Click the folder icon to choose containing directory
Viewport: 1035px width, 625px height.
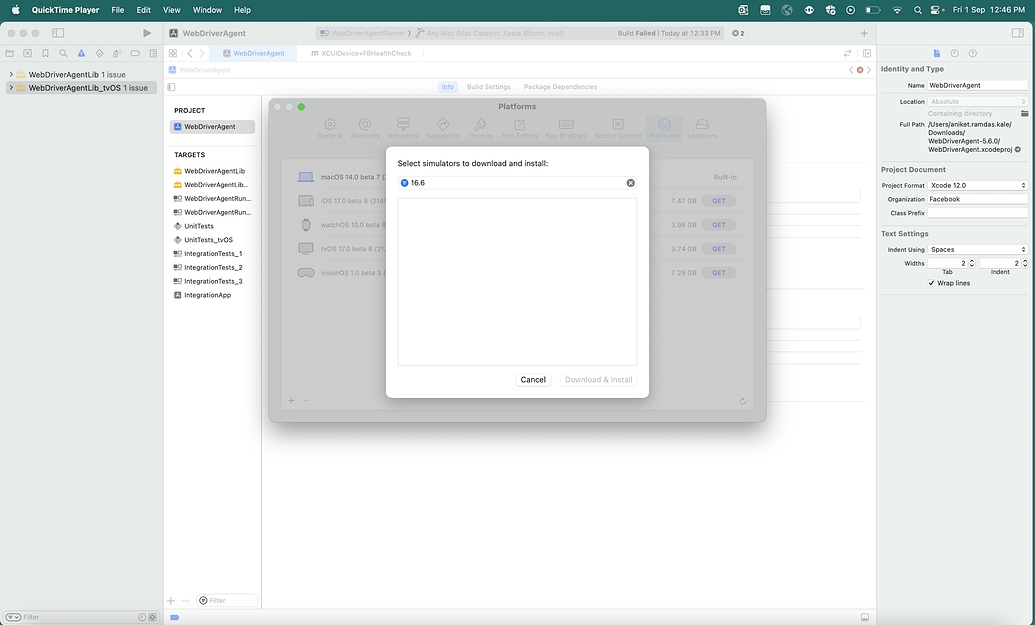click(x=1024, y=114)
